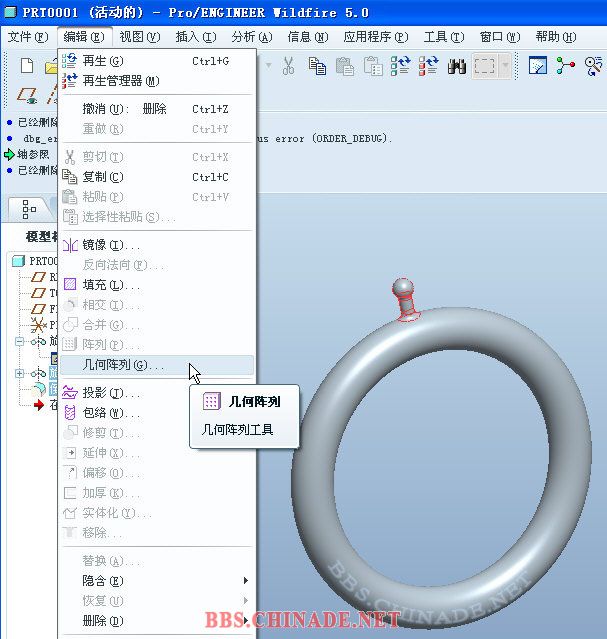607x639 pixels.
Task: Click the Paste Special icon in toolbar
Action: 373,66
